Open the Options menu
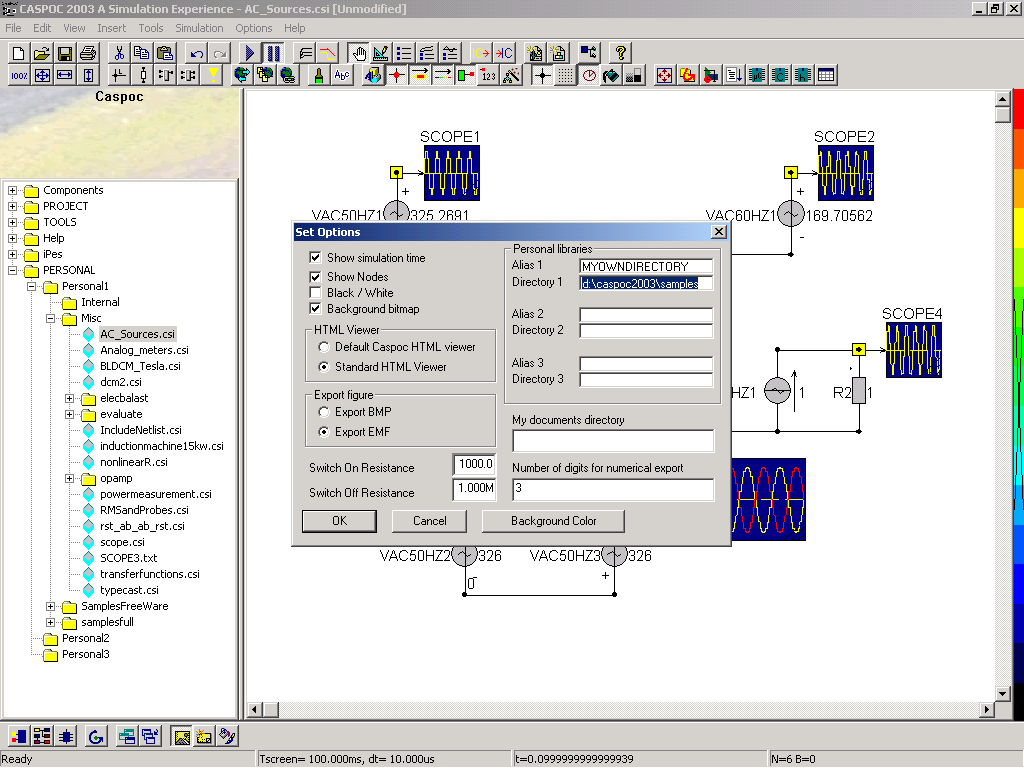1024x768 pixels. click(253, 28)
